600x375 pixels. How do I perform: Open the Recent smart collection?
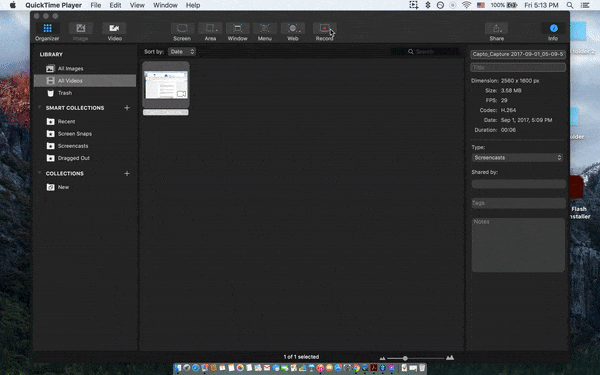pyautogui.click(x=85, y=121)
